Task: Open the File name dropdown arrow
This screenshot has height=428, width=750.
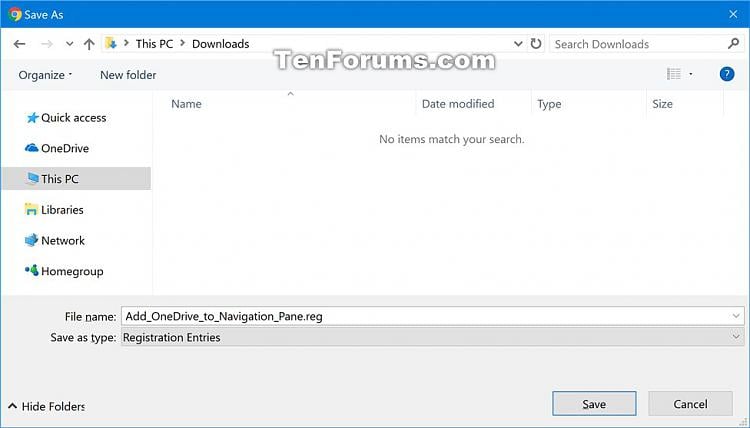Action: pos(736,316)
